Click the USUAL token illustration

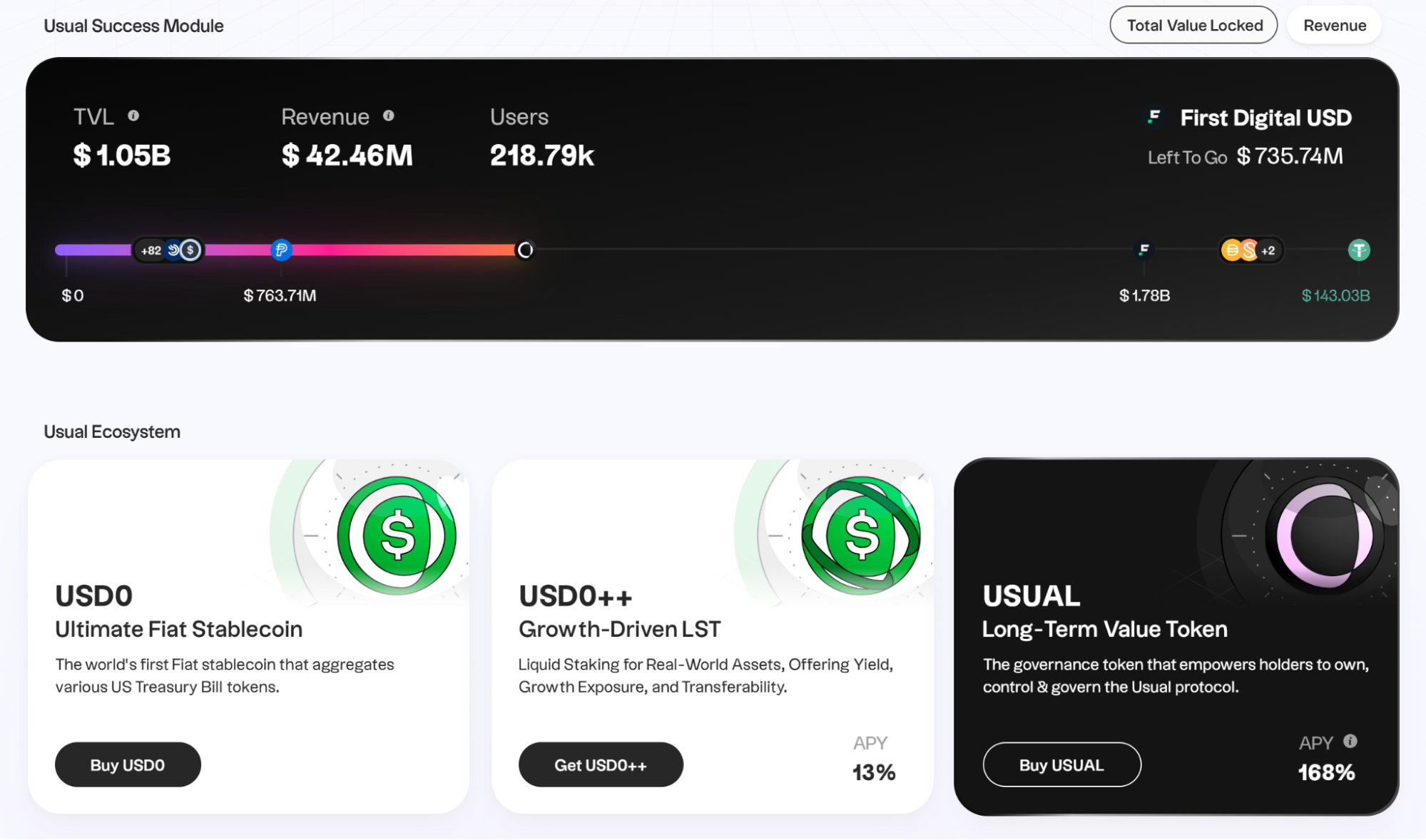(x=1324, y=535)
